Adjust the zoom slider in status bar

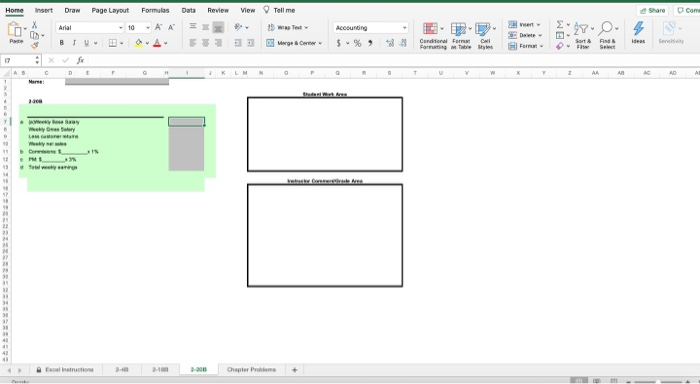(658, 382)
